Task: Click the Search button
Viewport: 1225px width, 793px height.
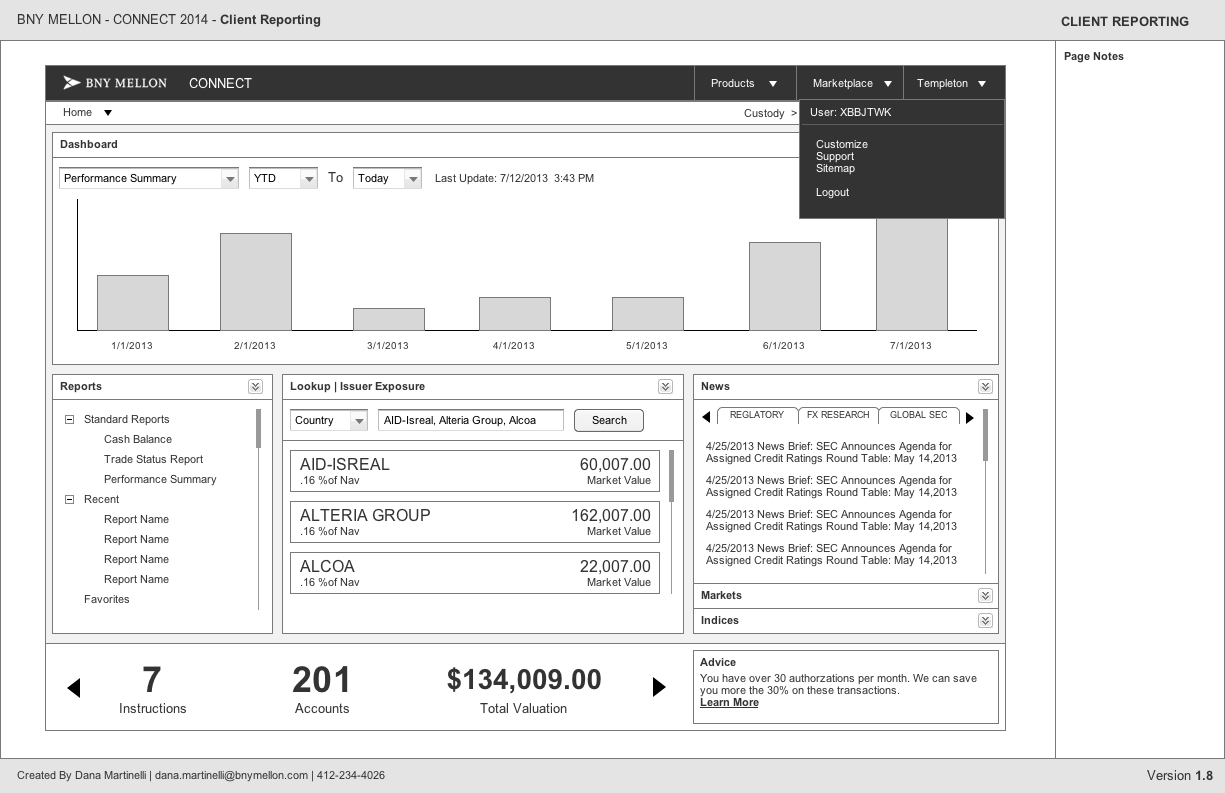Action: click(x=609, y=421)
